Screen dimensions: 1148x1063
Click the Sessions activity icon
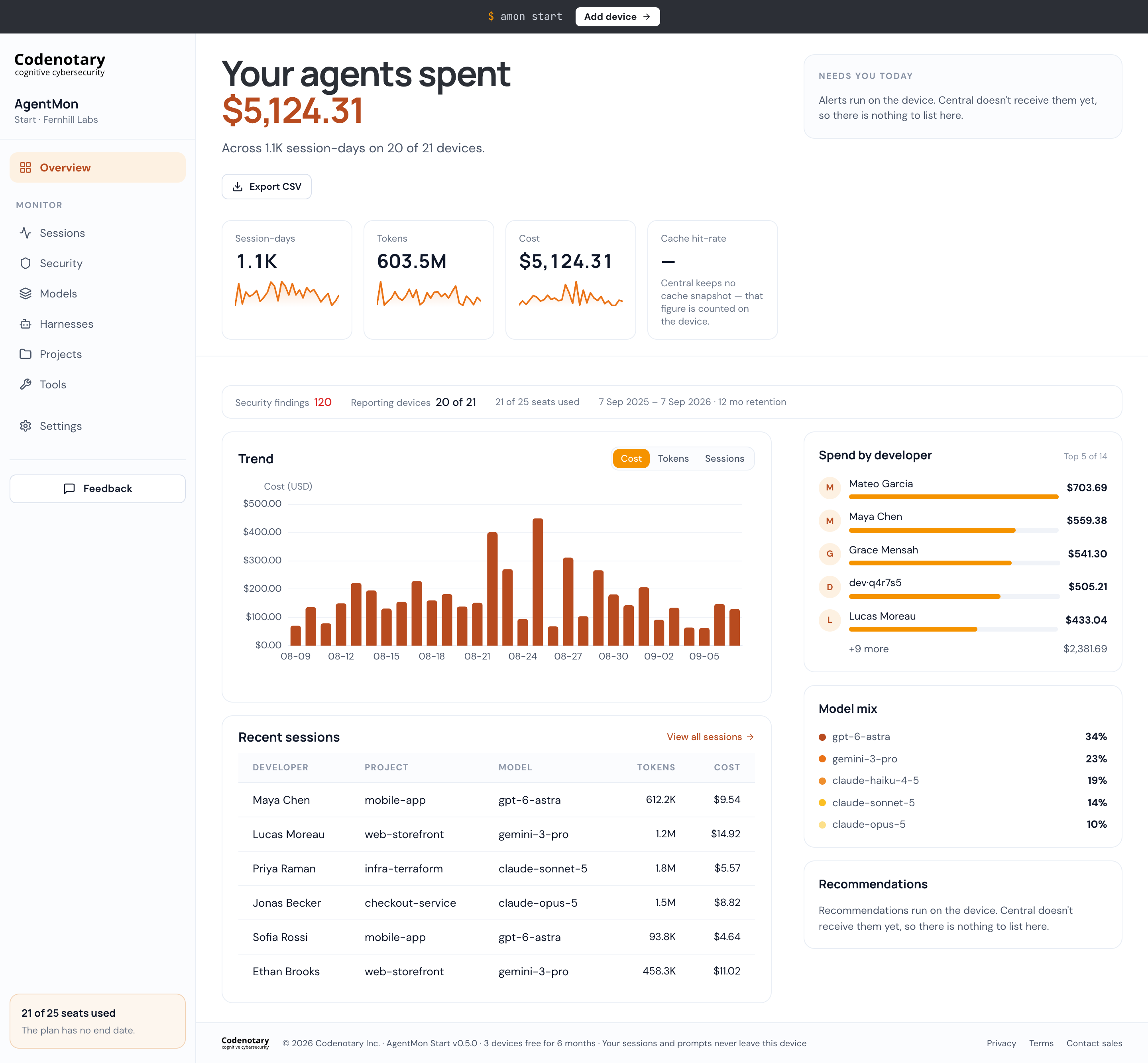(25, 233)
